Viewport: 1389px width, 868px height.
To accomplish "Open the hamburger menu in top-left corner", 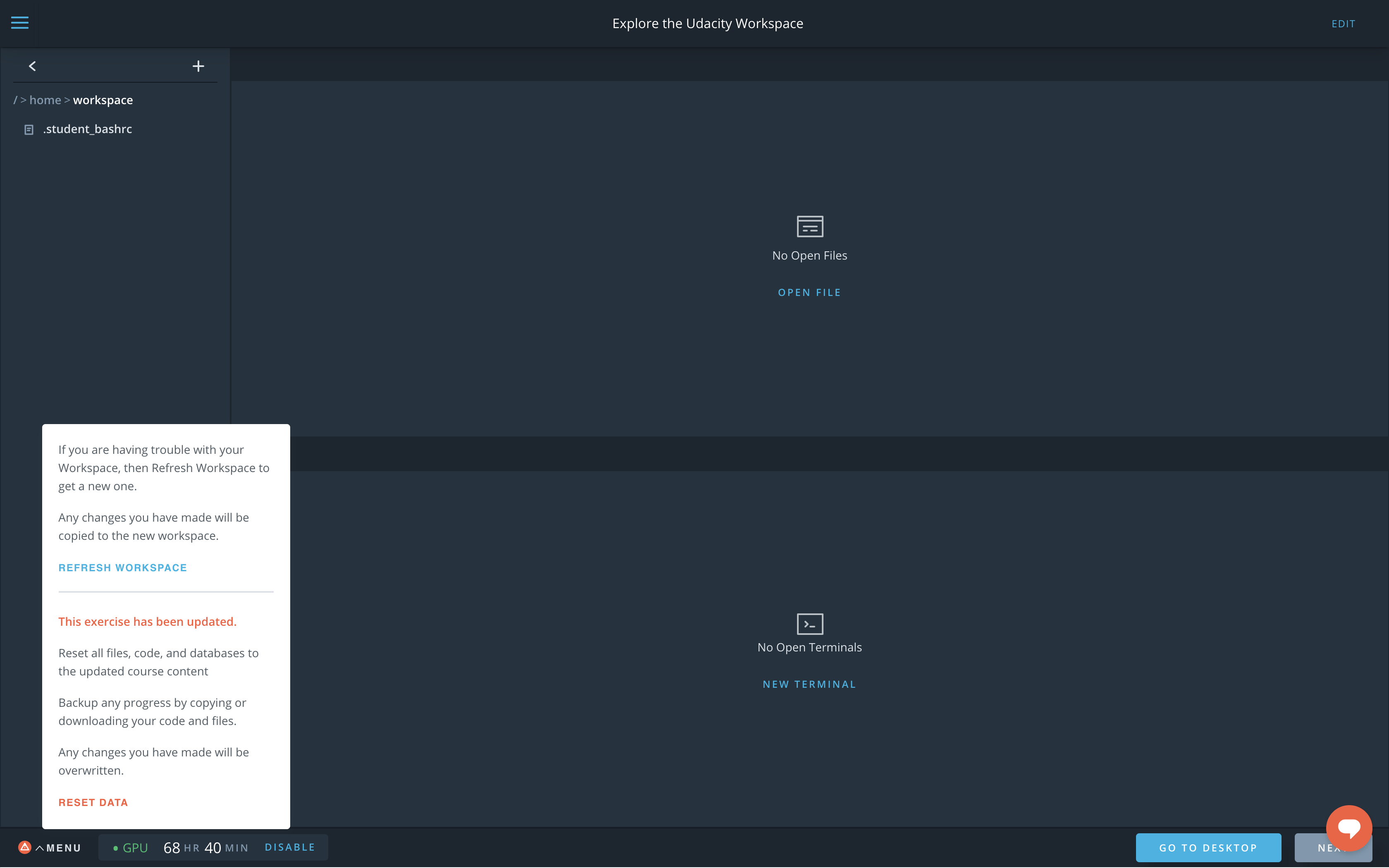I will coord(20,23).
